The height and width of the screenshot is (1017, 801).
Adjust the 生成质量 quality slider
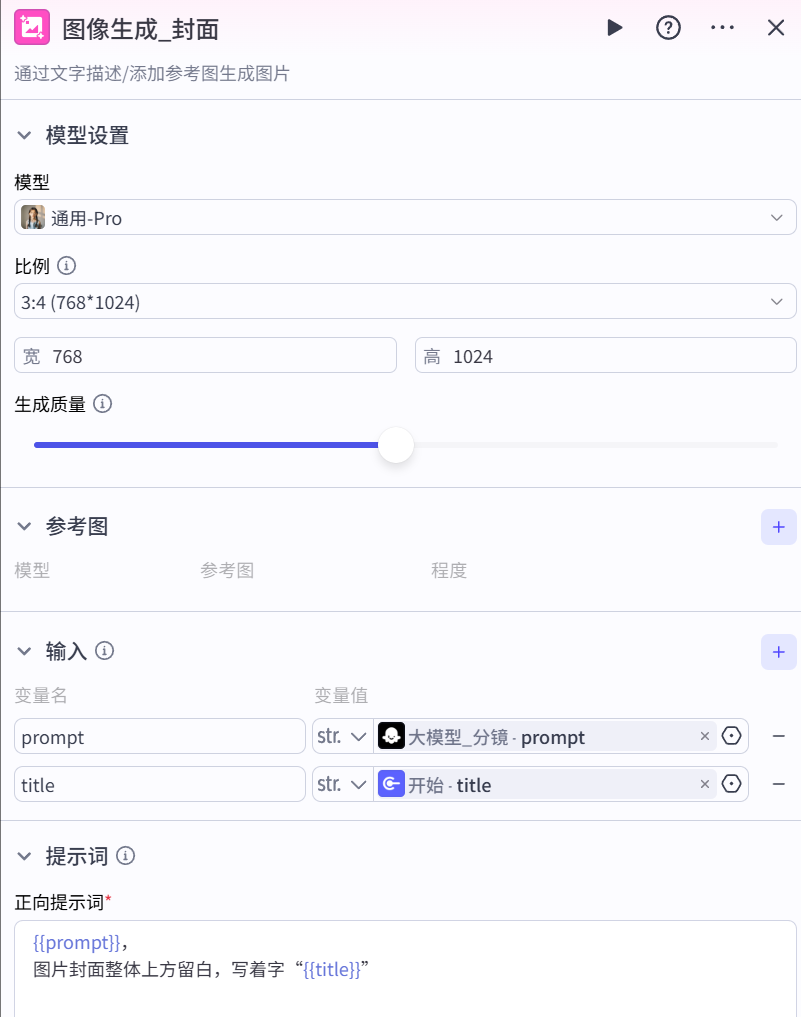click(x=396, y=445)
